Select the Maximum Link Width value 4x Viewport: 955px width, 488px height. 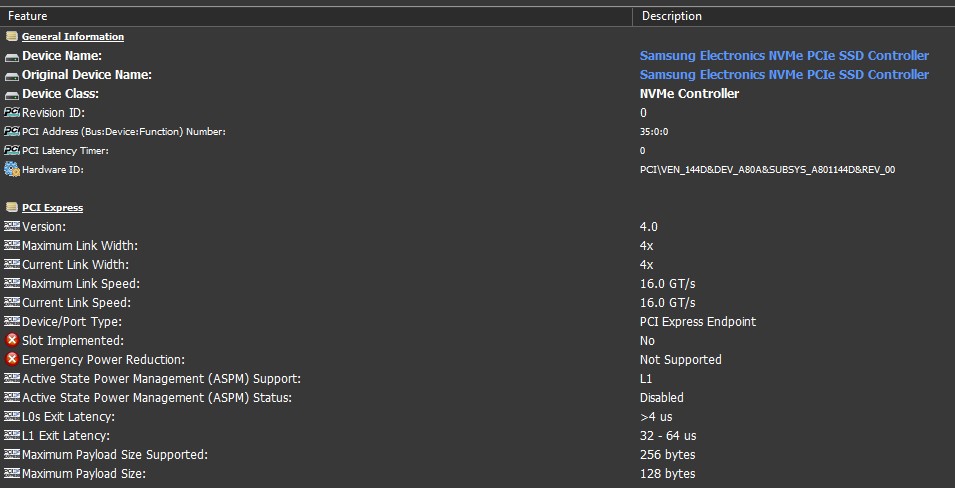(x=646, y=246)
